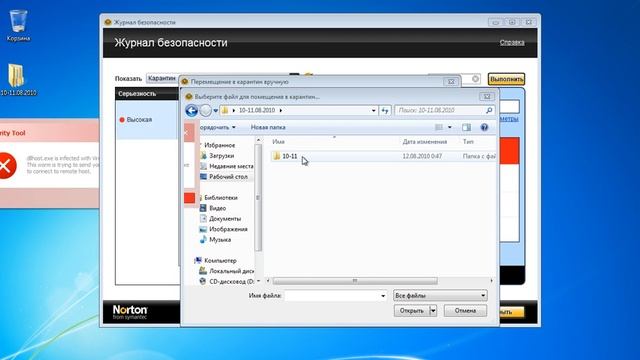The width and height of the screenshot is (640, 360).
Task: Select the 10-11.08.2010 desktop folder
Action: click(18, 80)
